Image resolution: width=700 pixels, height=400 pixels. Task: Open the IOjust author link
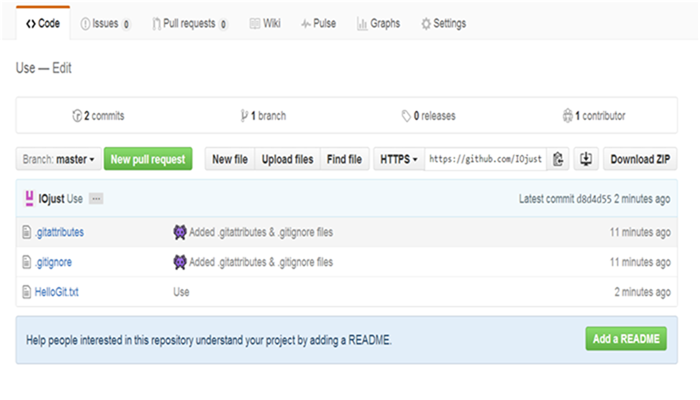[x=51, y=199]
